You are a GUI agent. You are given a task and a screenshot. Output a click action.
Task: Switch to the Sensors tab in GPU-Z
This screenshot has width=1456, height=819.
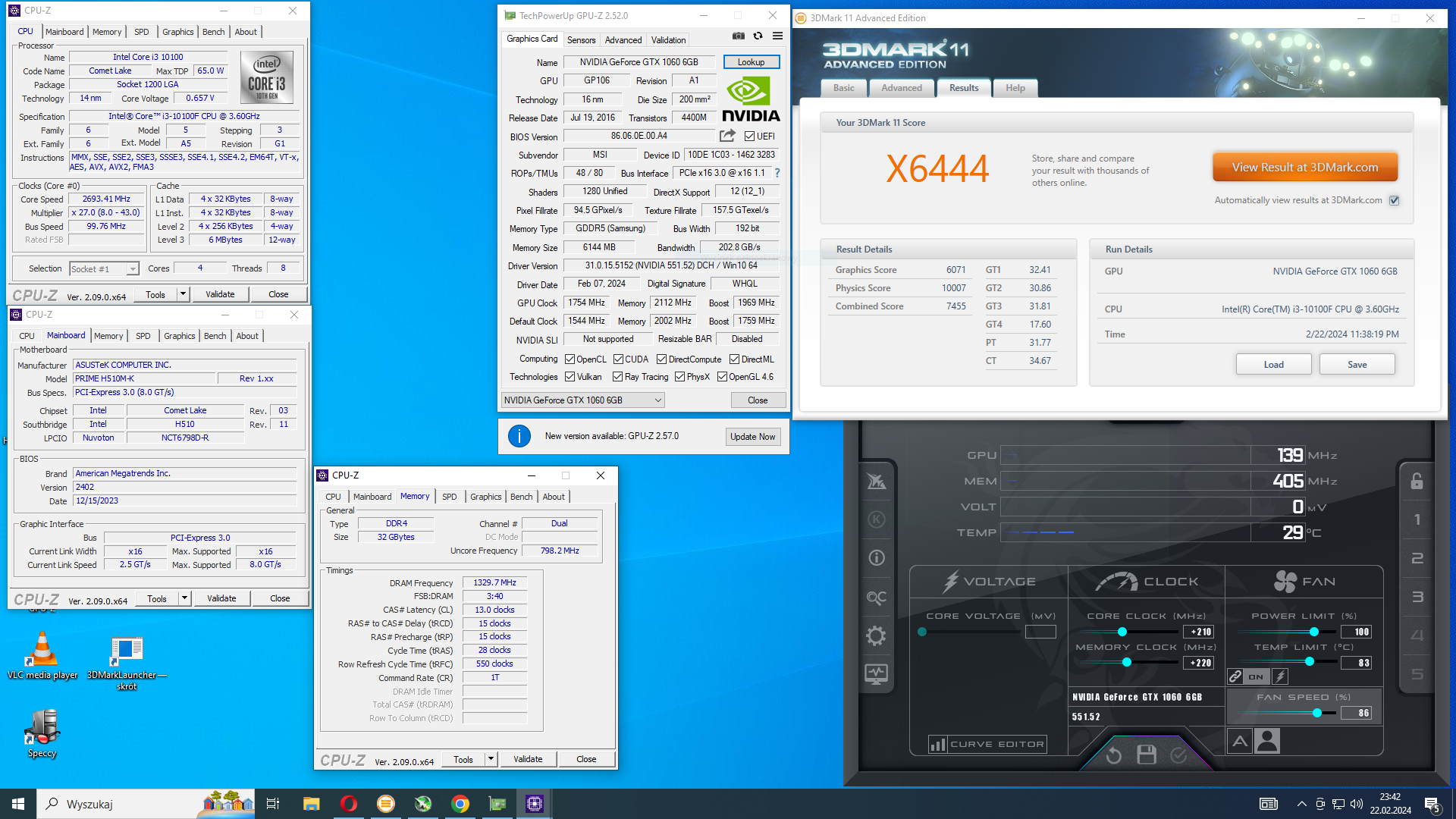[582, 39]
